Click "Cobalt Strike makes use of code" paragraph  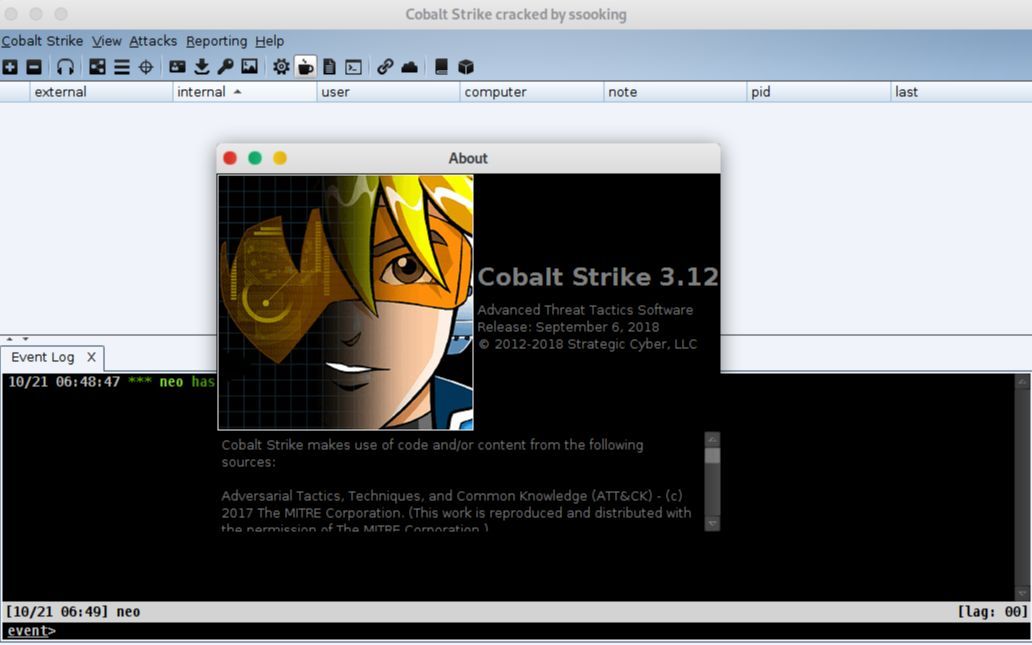point(432,453)
